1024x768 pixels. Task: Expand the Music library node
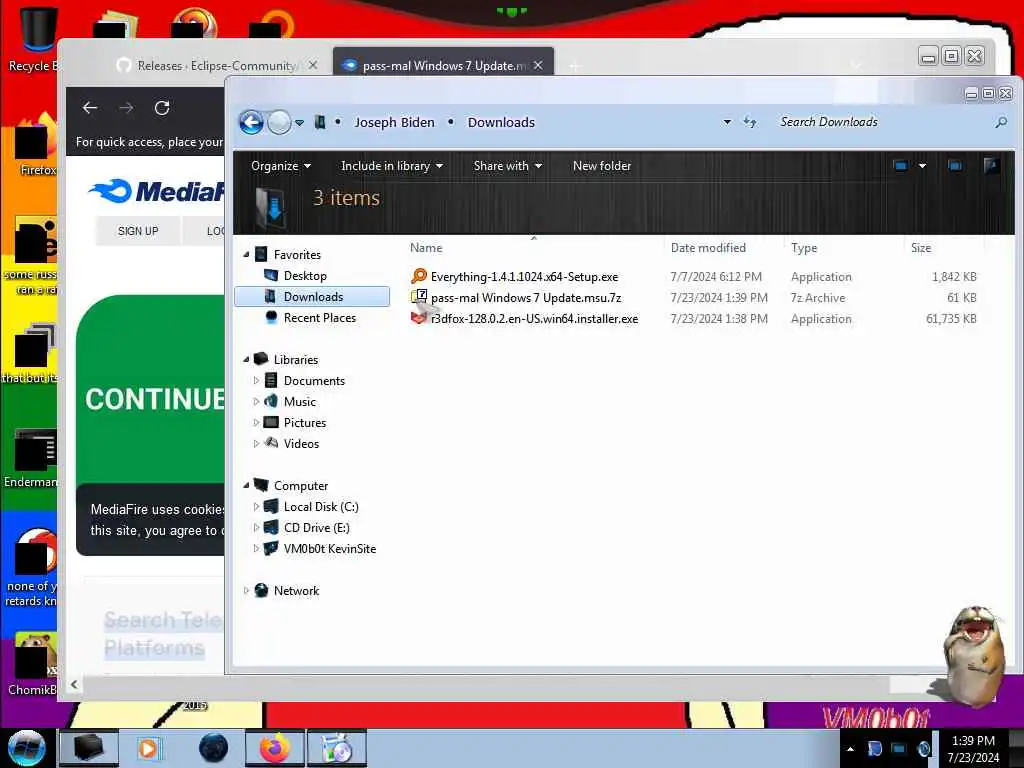tap(256, 402)
